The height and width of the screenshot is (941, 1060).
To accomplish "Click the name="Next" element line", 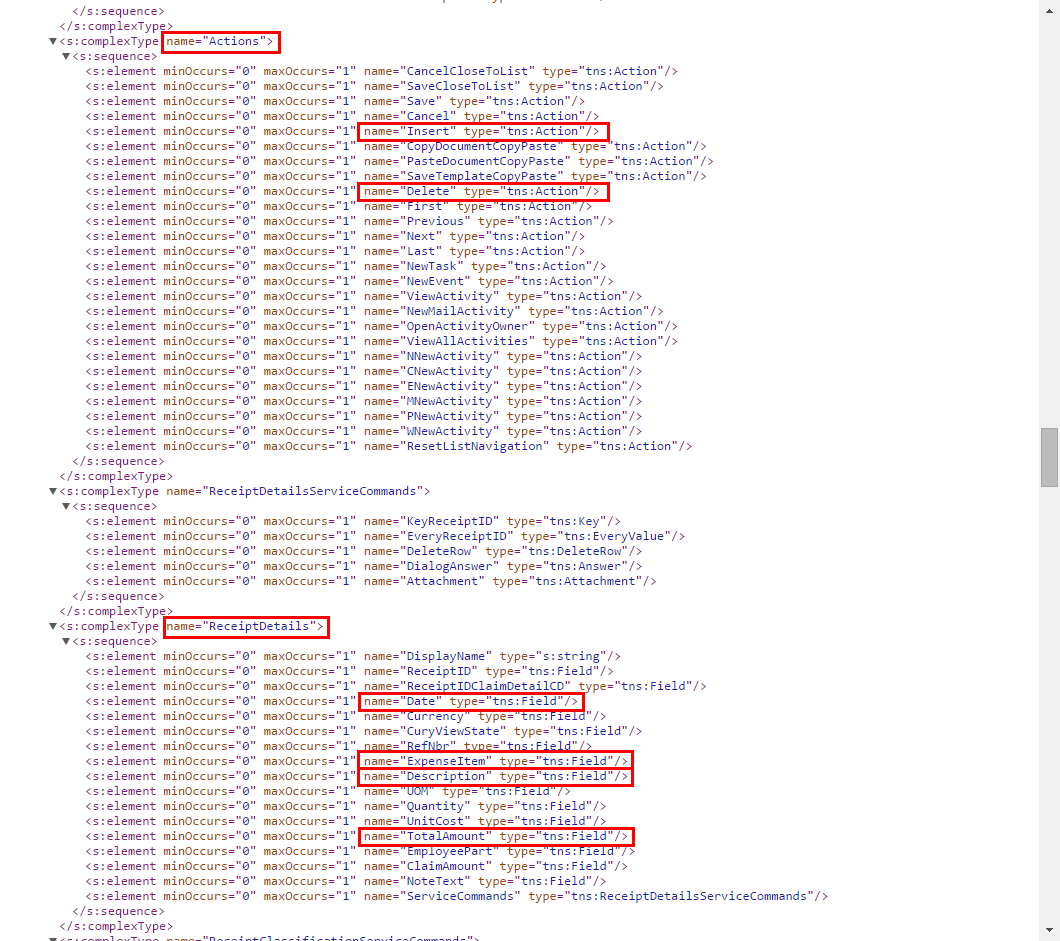I will [335, 236].
